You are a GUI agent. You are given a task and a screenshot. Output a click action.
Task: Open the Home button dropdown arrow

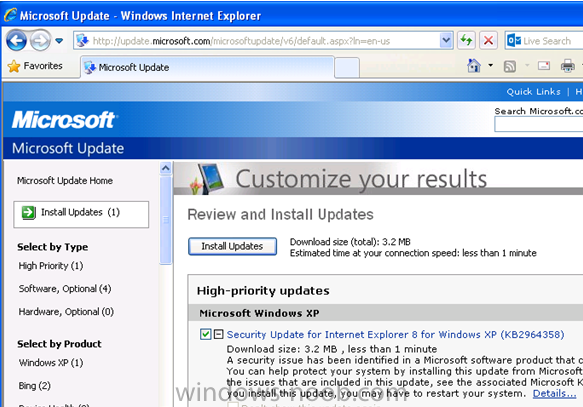pos(490,66)
